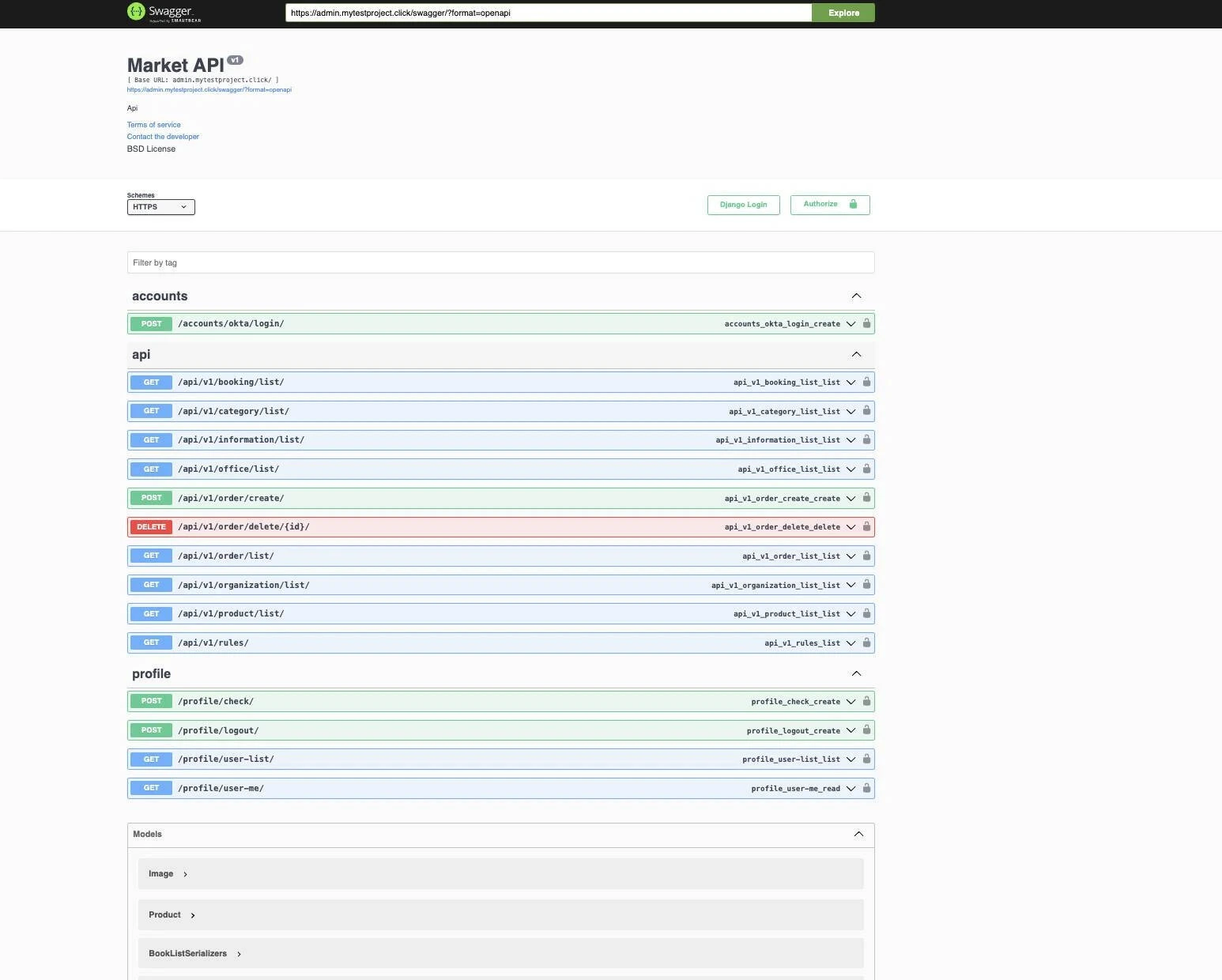
Task: Click the Swagger logo in the top bar
Action: pos(164,12)
